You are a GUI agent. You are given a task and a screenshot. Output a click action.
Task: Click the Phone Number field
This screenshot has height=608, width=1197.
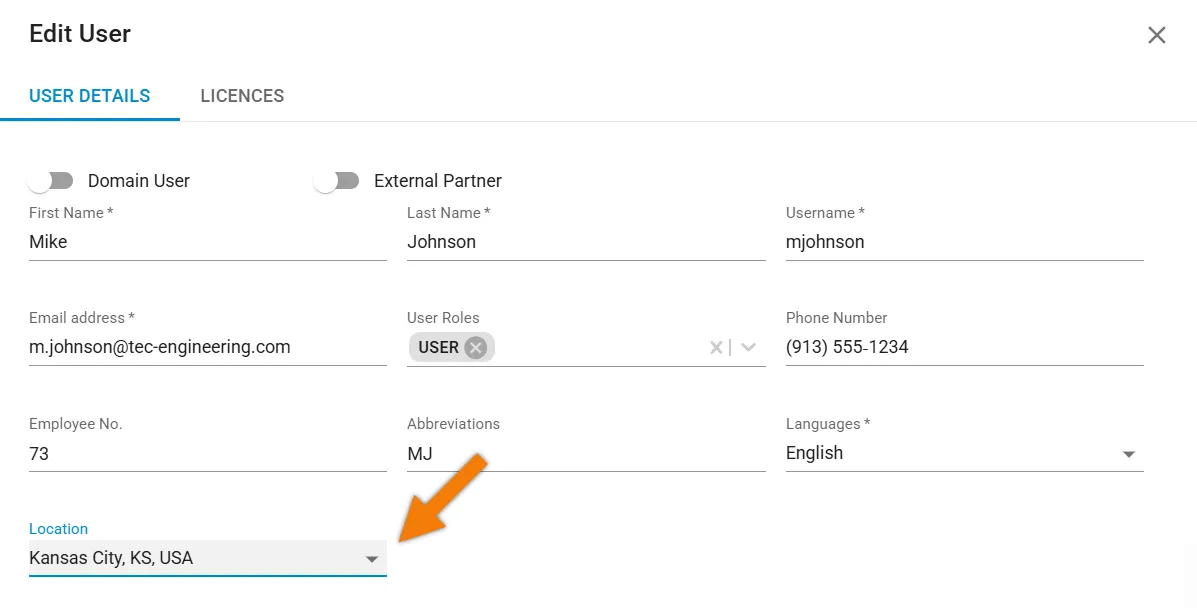click(x=964, y=348)
